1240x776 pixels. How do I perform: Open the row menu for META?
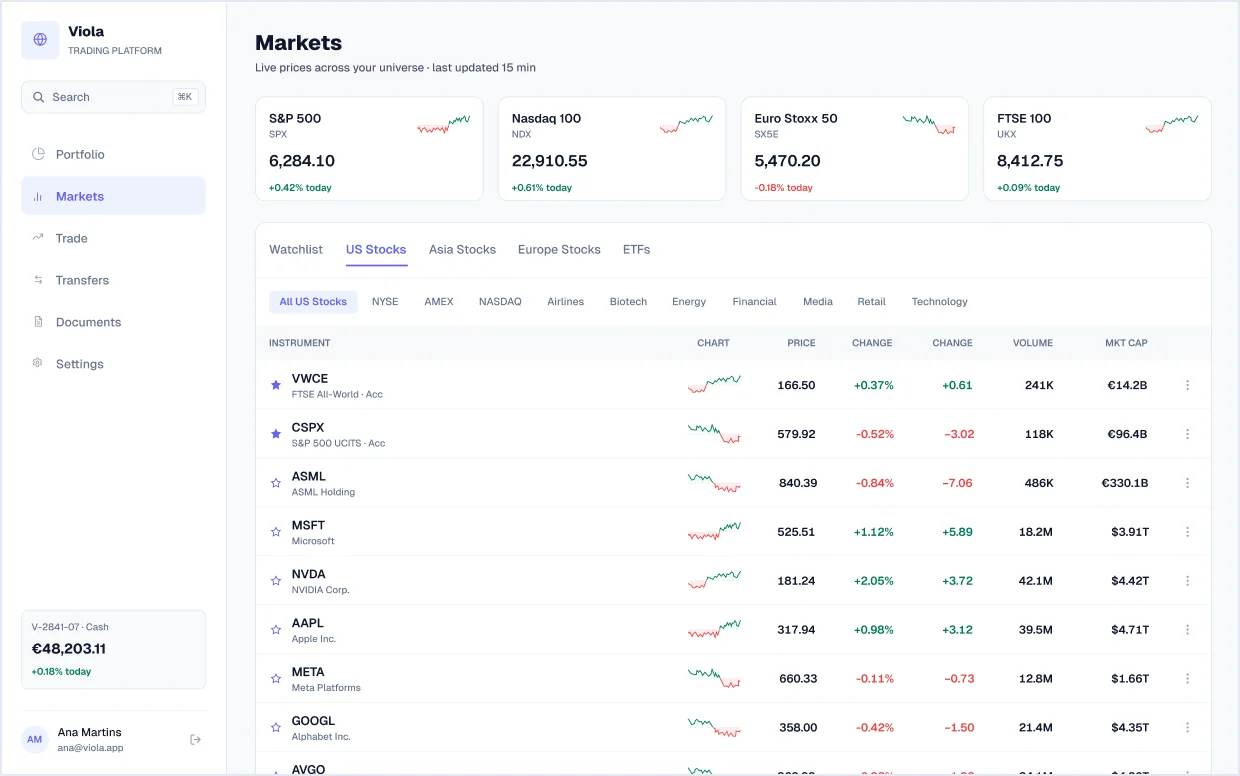[1187, 679]
